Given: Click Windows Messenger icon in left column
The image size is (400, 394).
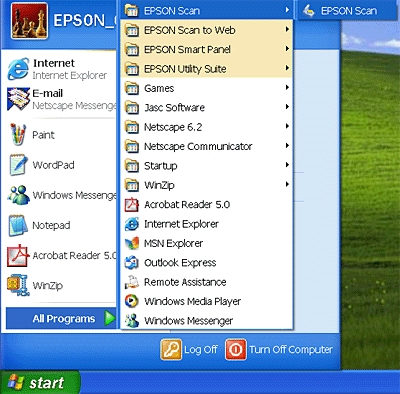Looking at the screenshot, I should pos(18,195).
